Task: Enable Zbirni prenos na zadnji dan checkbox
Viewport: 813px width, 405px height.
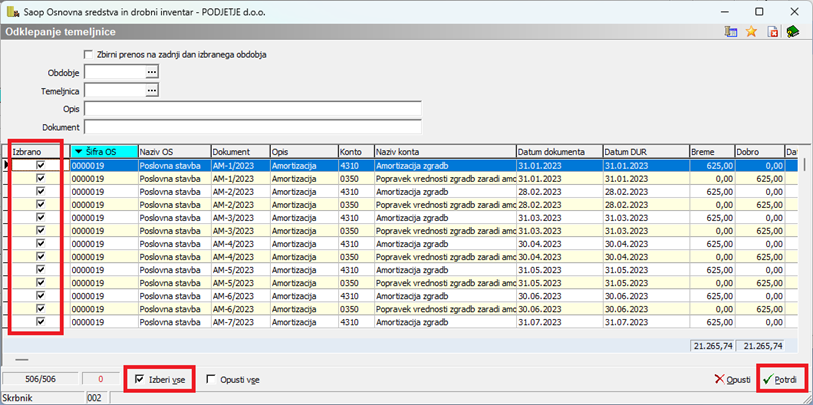Action: pos(88,54)
